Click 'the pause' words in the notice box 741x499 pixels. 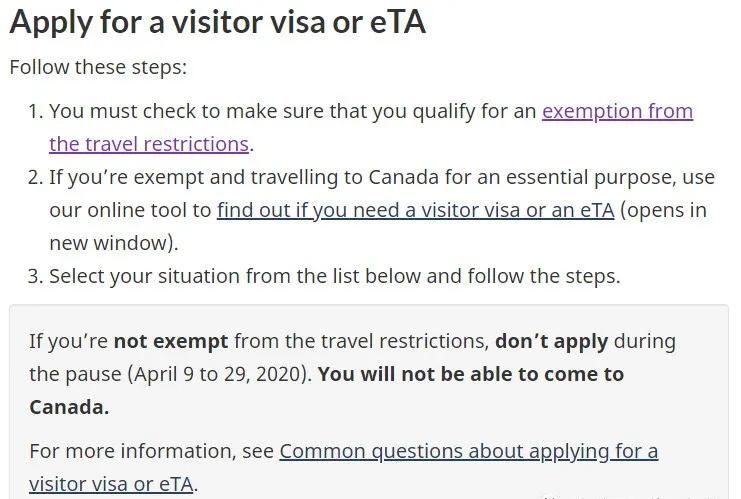pyautogui.click(x=76, y=374)
